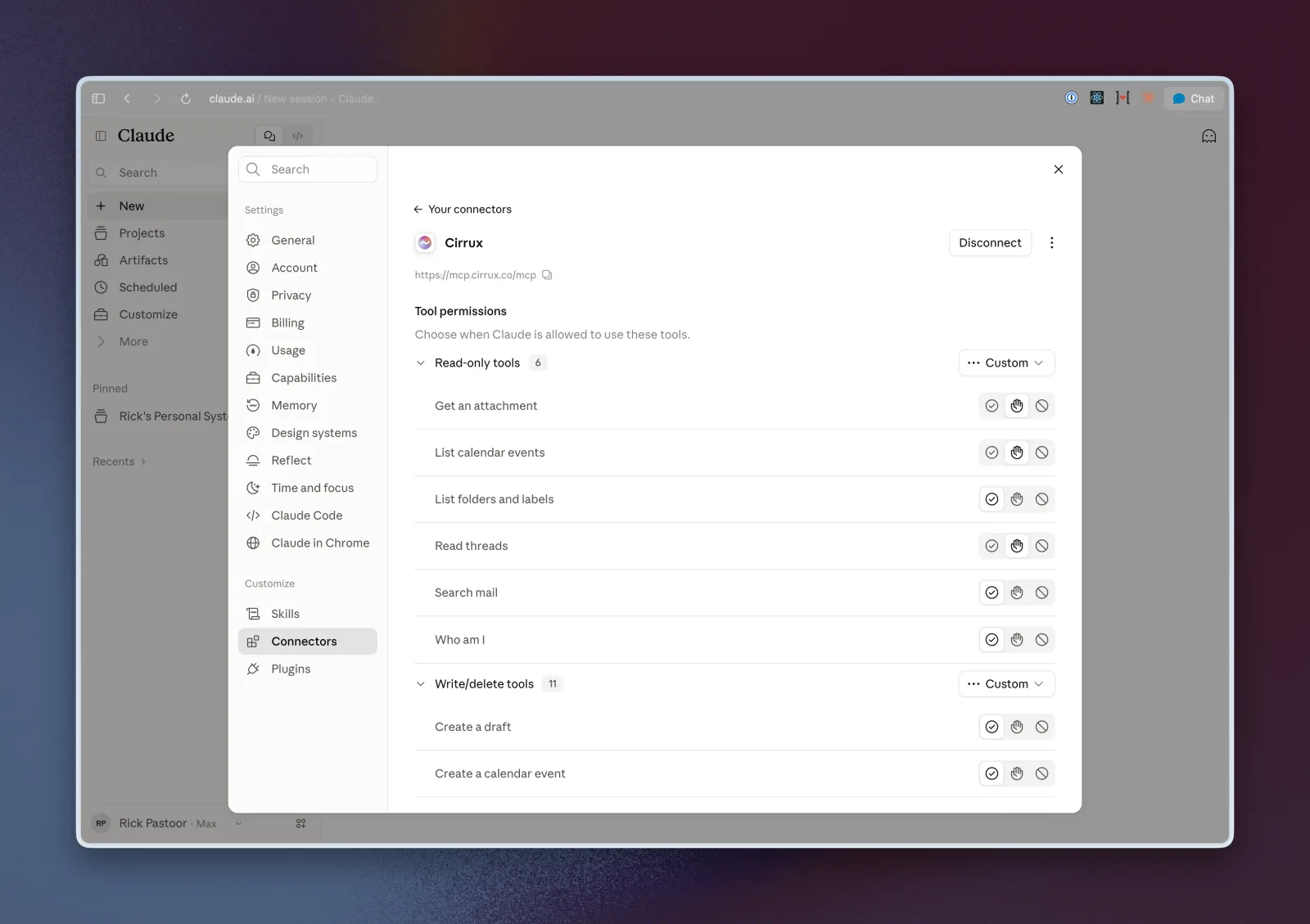Open Claude in Chrome settings
Screen dimensions: 1310x924
[308, 543]
